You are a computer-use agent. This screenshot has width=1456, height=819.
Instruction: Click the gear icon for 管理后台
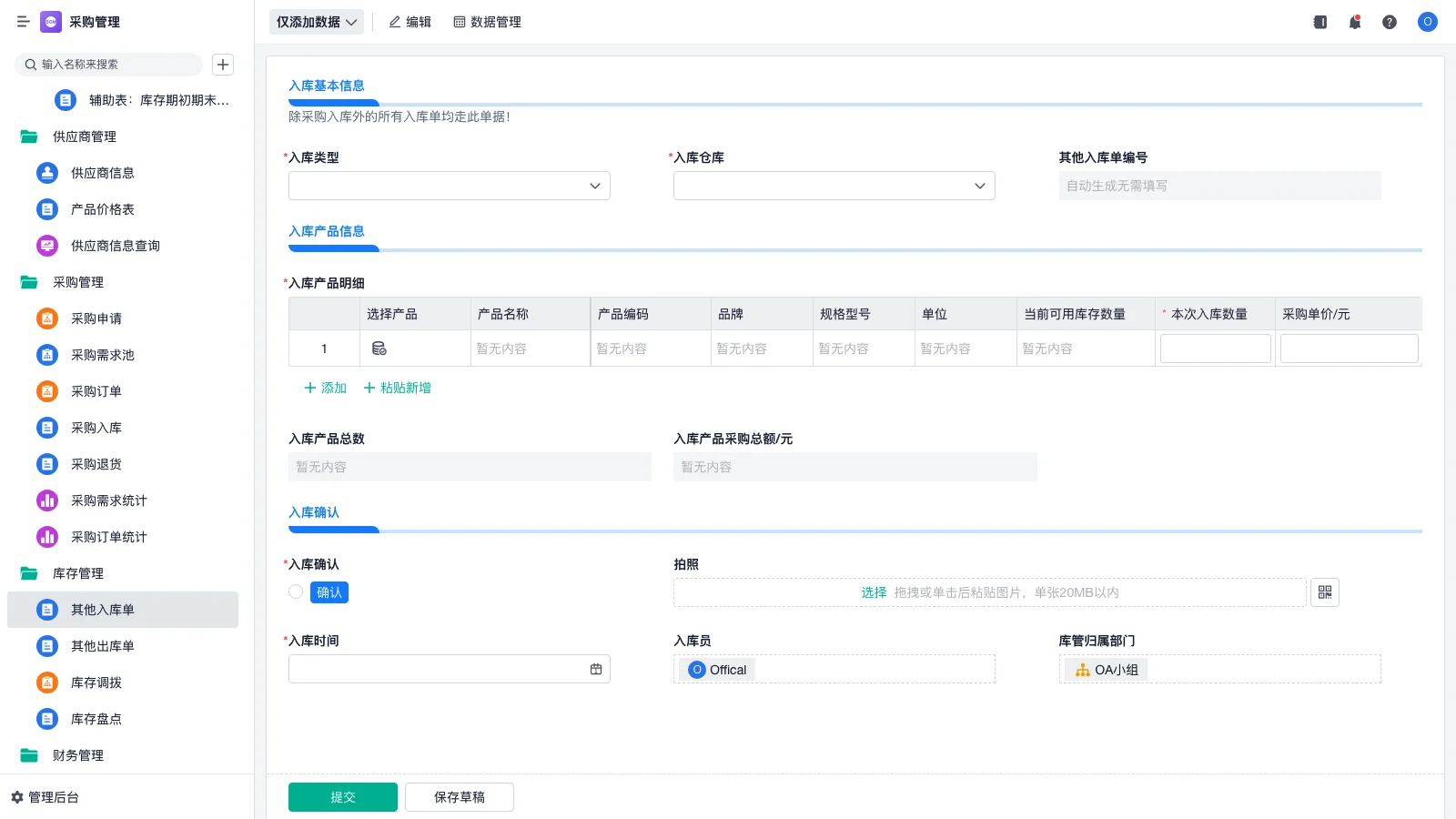[x=17, y=797]
